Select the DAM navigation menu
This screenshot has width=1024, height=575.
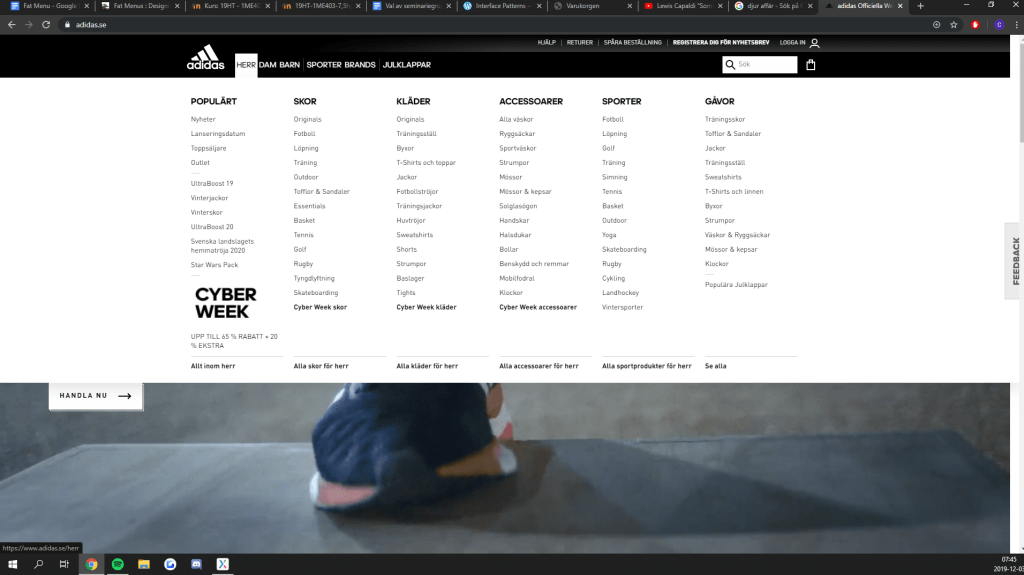(267, 65)
